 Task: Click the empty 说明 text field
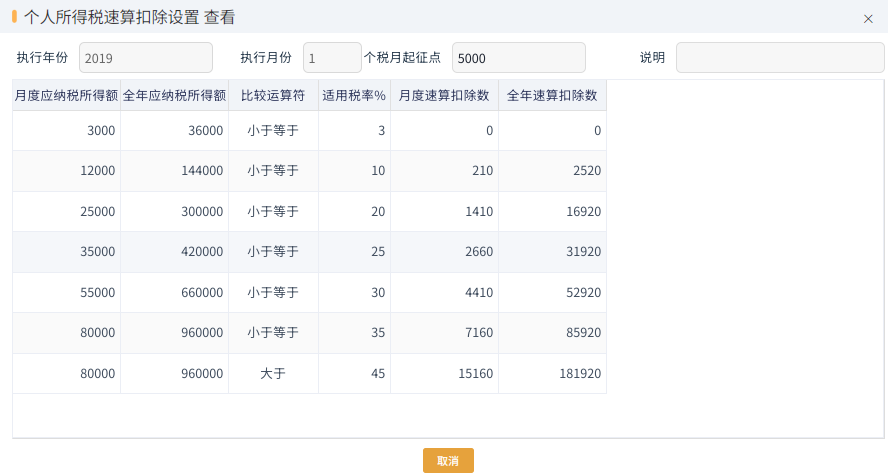tap(780, 58)
